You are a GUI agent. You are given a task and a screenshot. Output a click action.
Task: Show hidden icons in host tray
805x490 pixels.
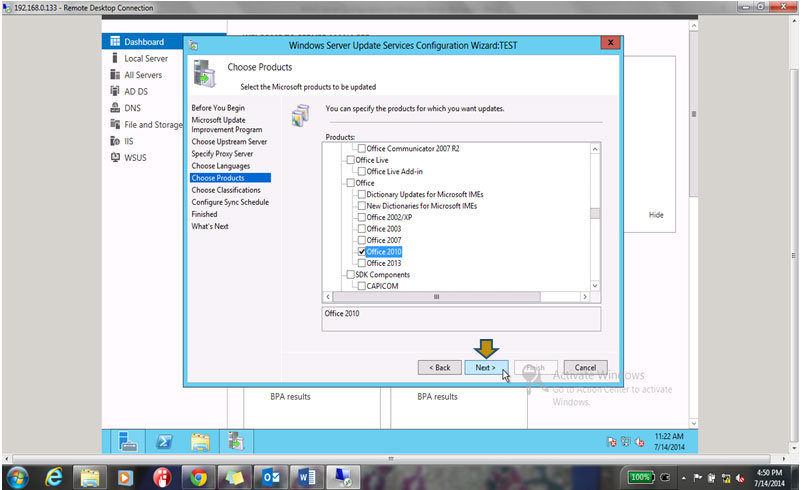[x=683, y=478]
